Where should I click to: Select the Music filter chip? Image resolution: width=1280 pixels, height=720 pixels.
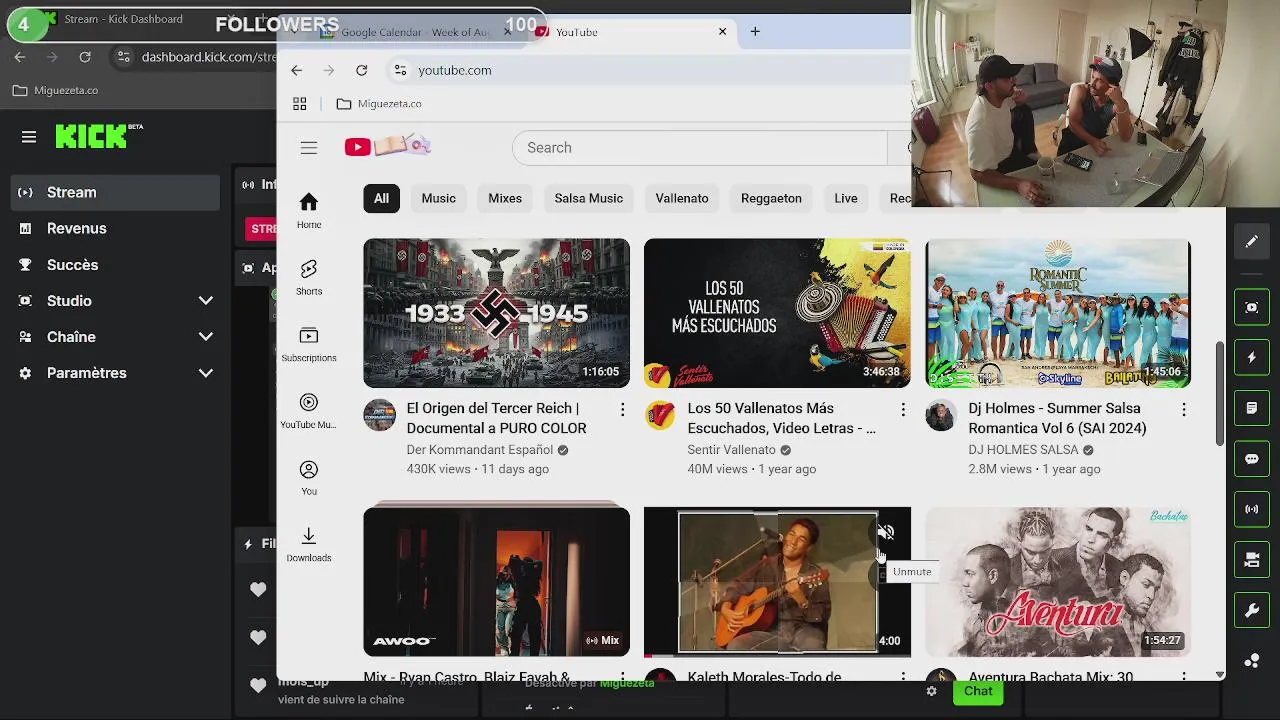click(438, 198)
